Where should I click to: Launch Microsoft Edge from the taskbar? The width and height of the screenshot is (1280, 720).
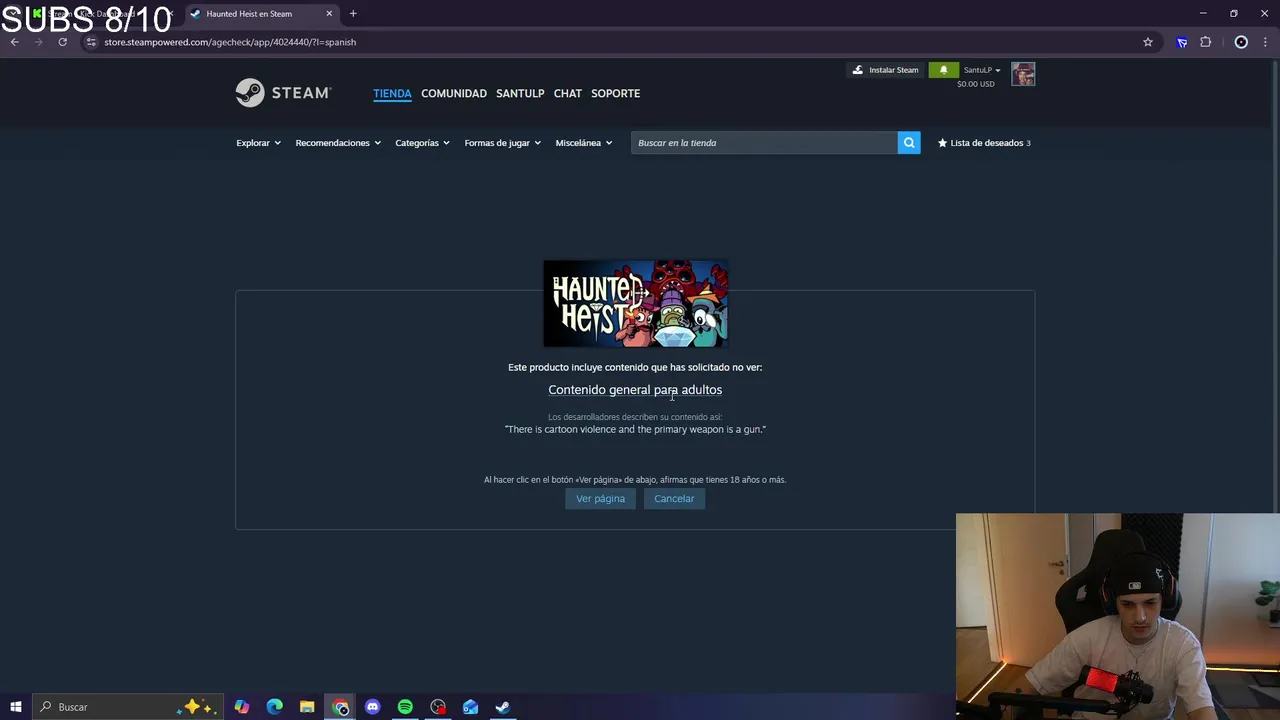pos(275,707)
